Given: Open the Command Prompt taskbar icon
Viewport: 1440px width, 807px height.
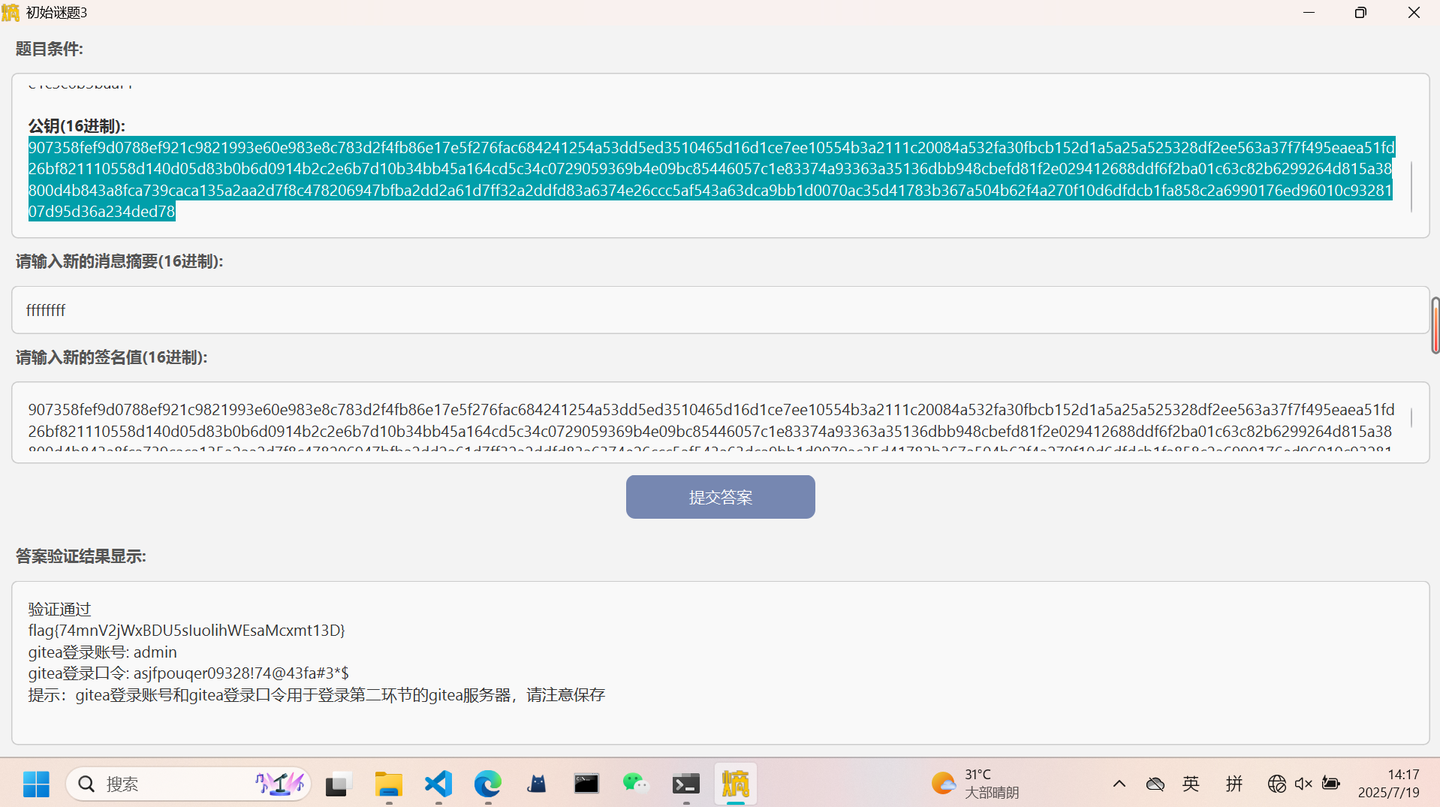Looking at the screenshot, I should [x=587, y=784].
